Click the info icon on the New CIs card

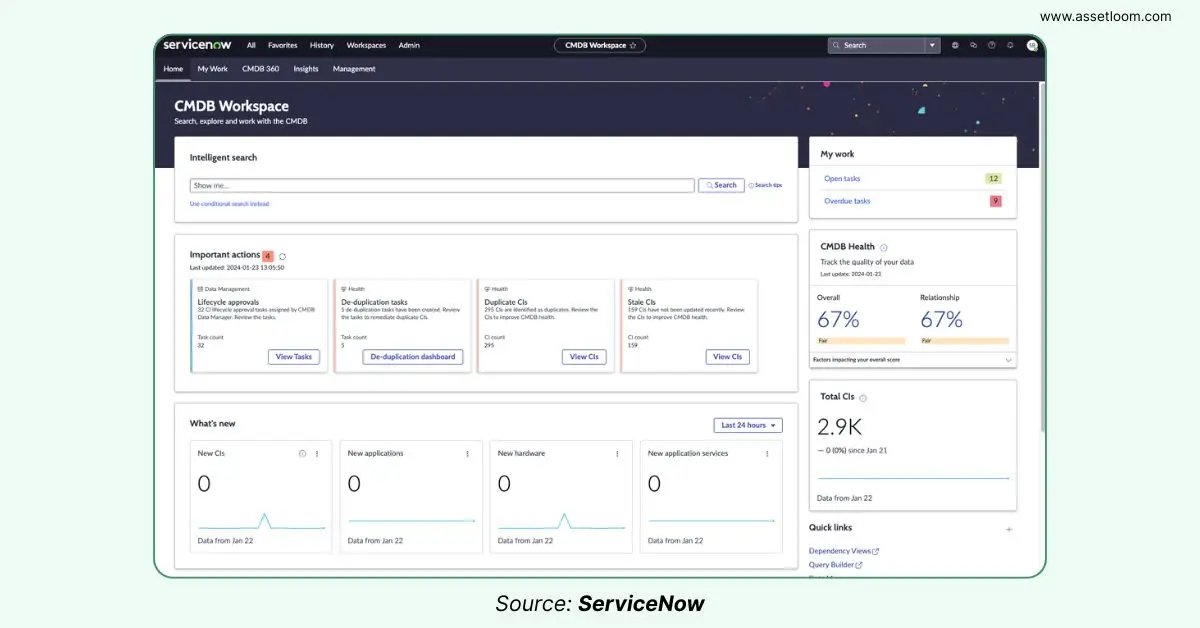[x=302, y=453]
